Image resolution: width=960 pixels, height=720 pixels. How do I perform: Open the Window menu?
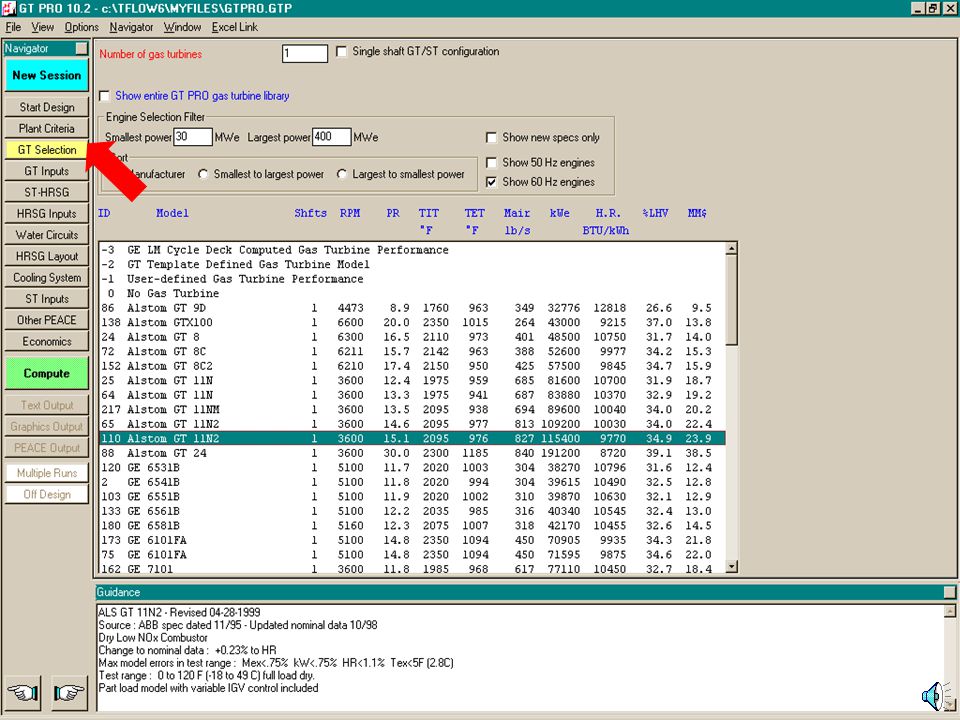182,27
